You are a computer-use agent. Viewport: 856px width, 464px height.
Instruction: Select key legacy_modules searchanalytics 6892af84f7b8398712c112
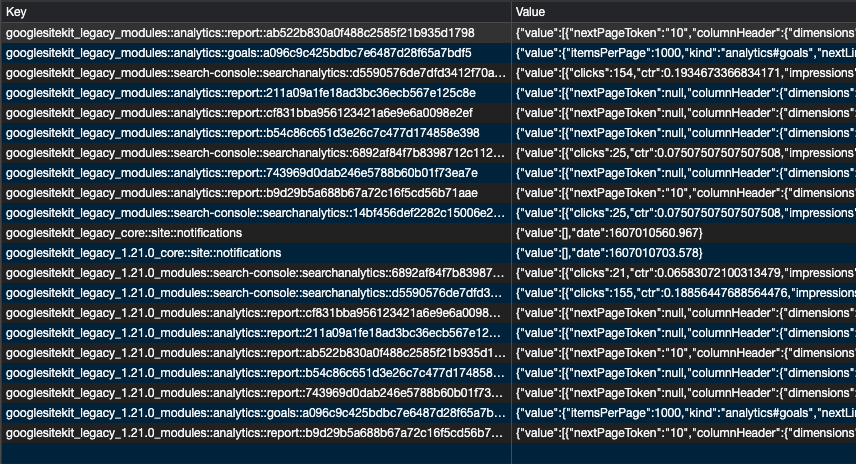255,153
